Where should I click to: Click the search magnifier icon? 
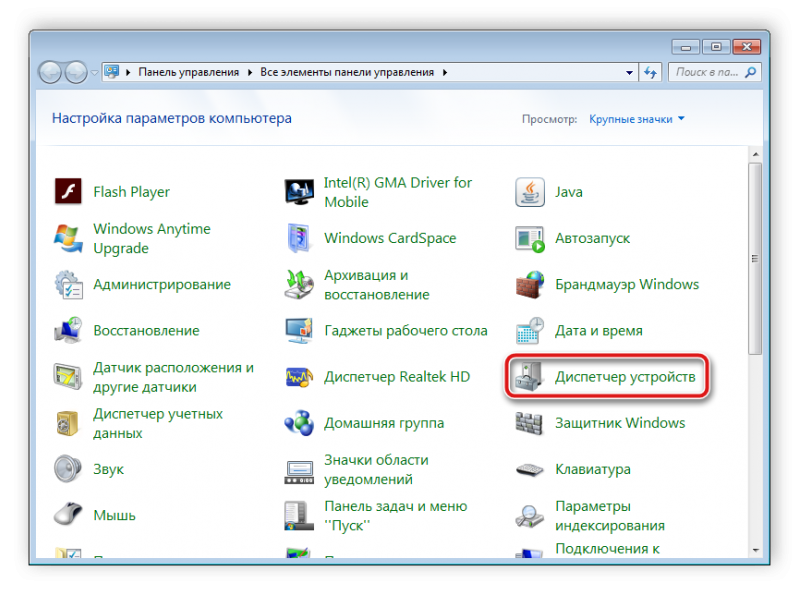(751, 72)
